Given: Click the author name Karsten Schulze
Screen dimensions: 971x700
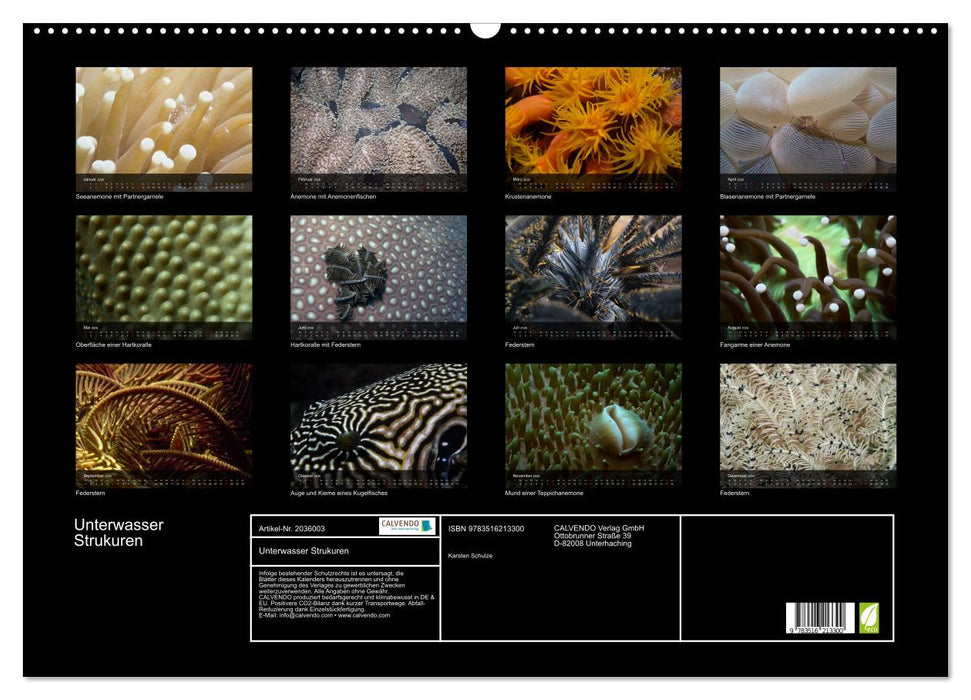Looking at the screenshot, I should pos(470,555).
